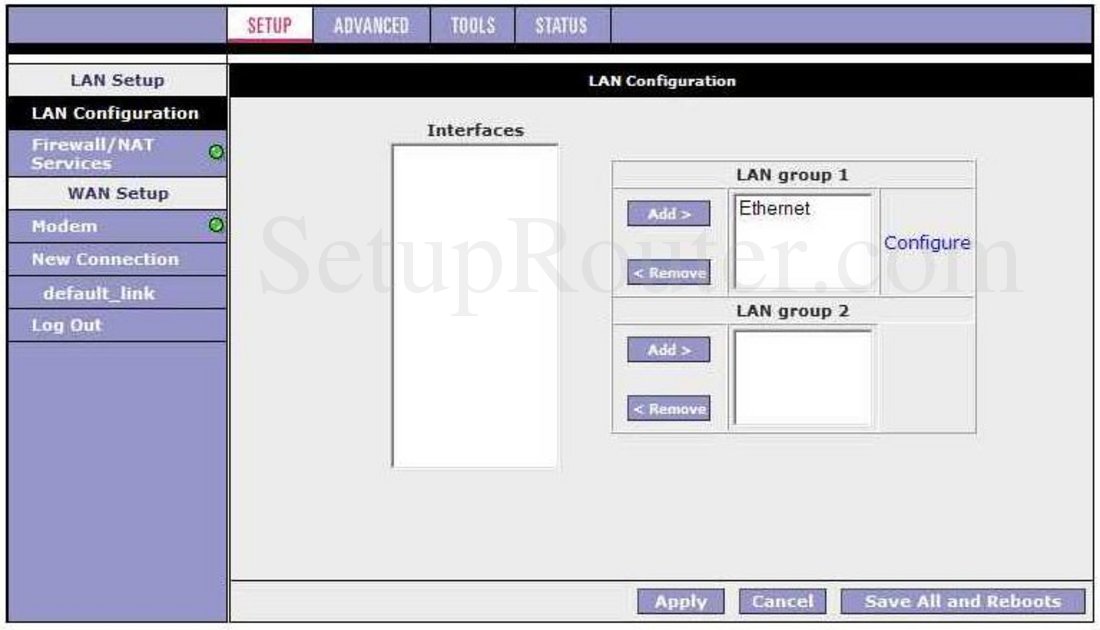Viewport: 1100px width, 630px height.
Task: Select the SETUP tab
Action: click(x=269, y=26)
